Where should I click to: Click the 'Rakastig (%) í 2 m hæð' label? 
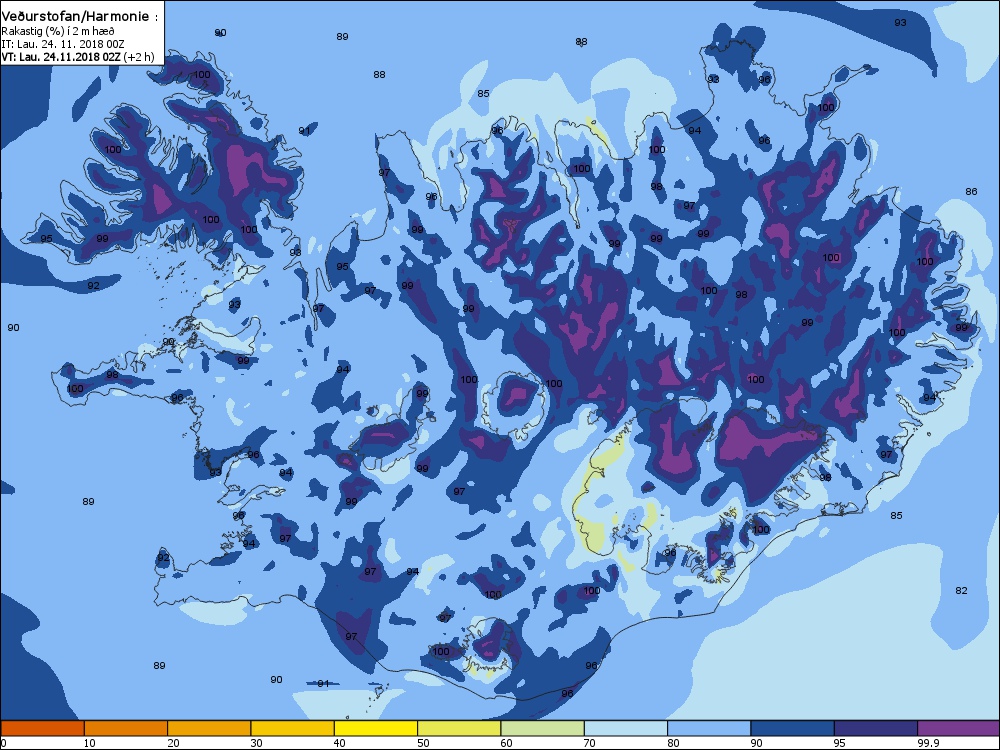tap(58, 31)
